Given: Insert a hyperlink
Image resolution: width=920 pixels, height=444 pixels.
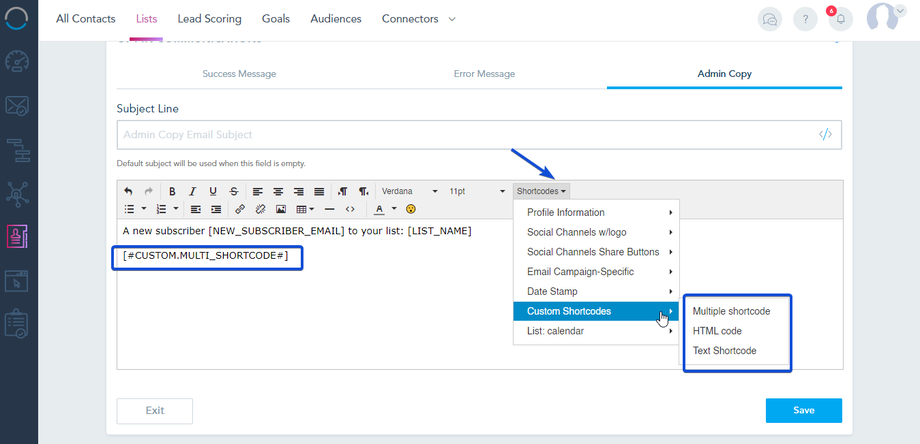Looking at the screenshot, I should pos(240,209).
